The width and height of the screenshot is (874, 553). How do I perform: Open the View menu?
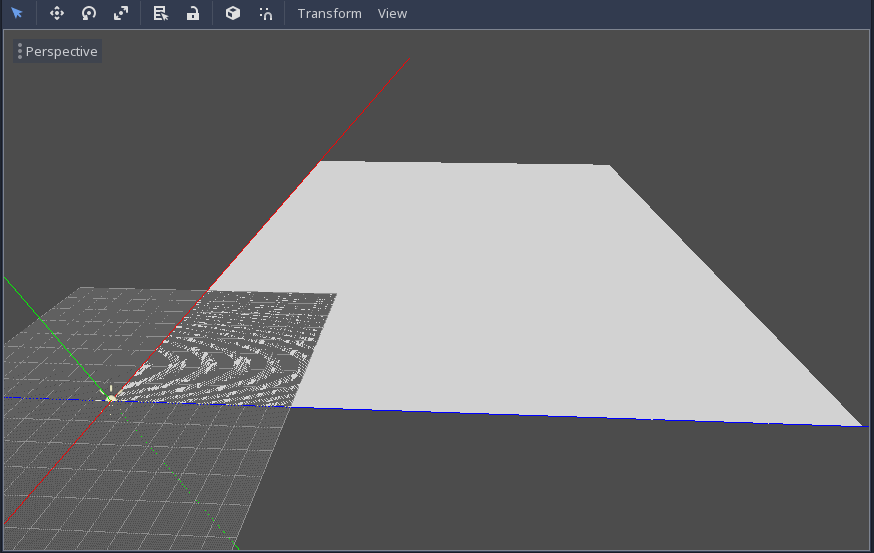tap(392, 14)
